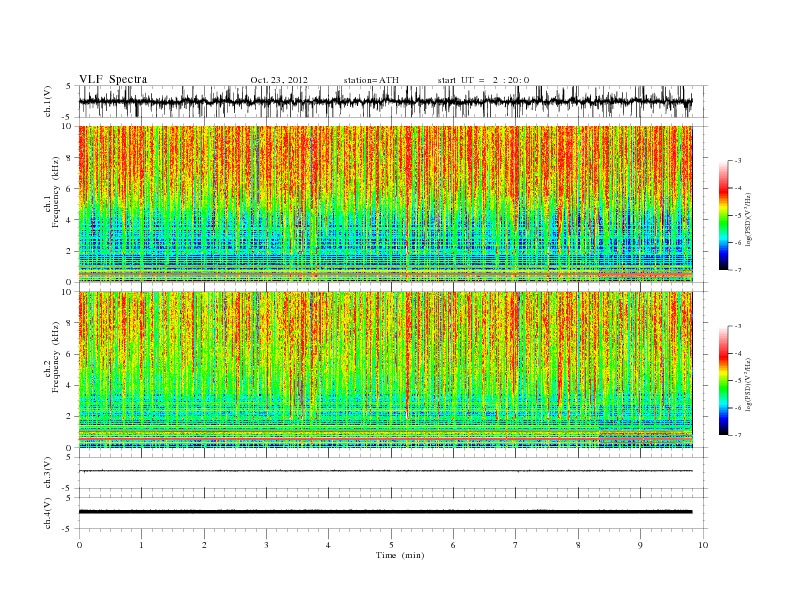Click the ch.2 spectrogram color scale bar

723,380
